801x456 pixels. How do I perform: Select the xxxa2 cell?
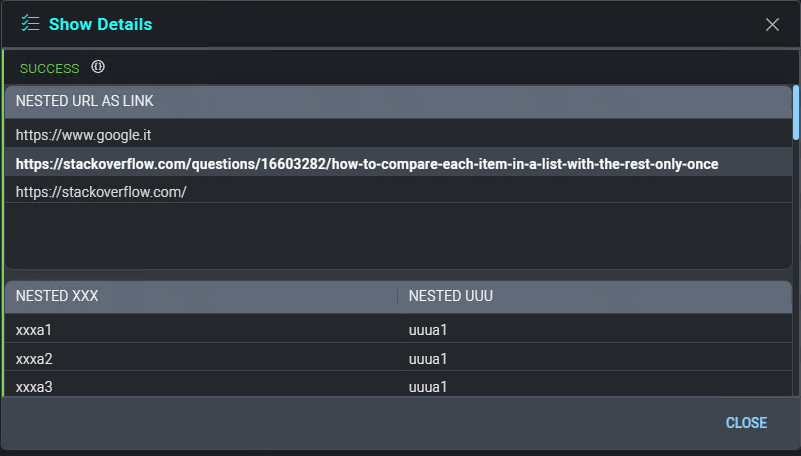(x=35, y=358)
